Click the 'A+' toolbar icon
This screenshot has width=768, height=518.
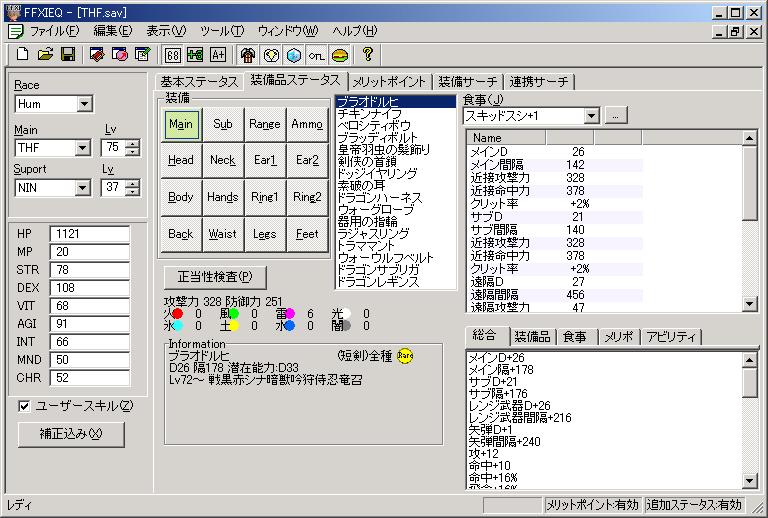(x=218, y=54)
